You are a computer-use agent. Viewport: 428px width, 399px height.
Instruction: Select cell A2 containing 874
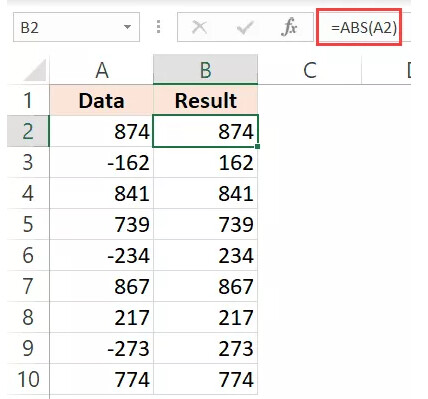101,131
